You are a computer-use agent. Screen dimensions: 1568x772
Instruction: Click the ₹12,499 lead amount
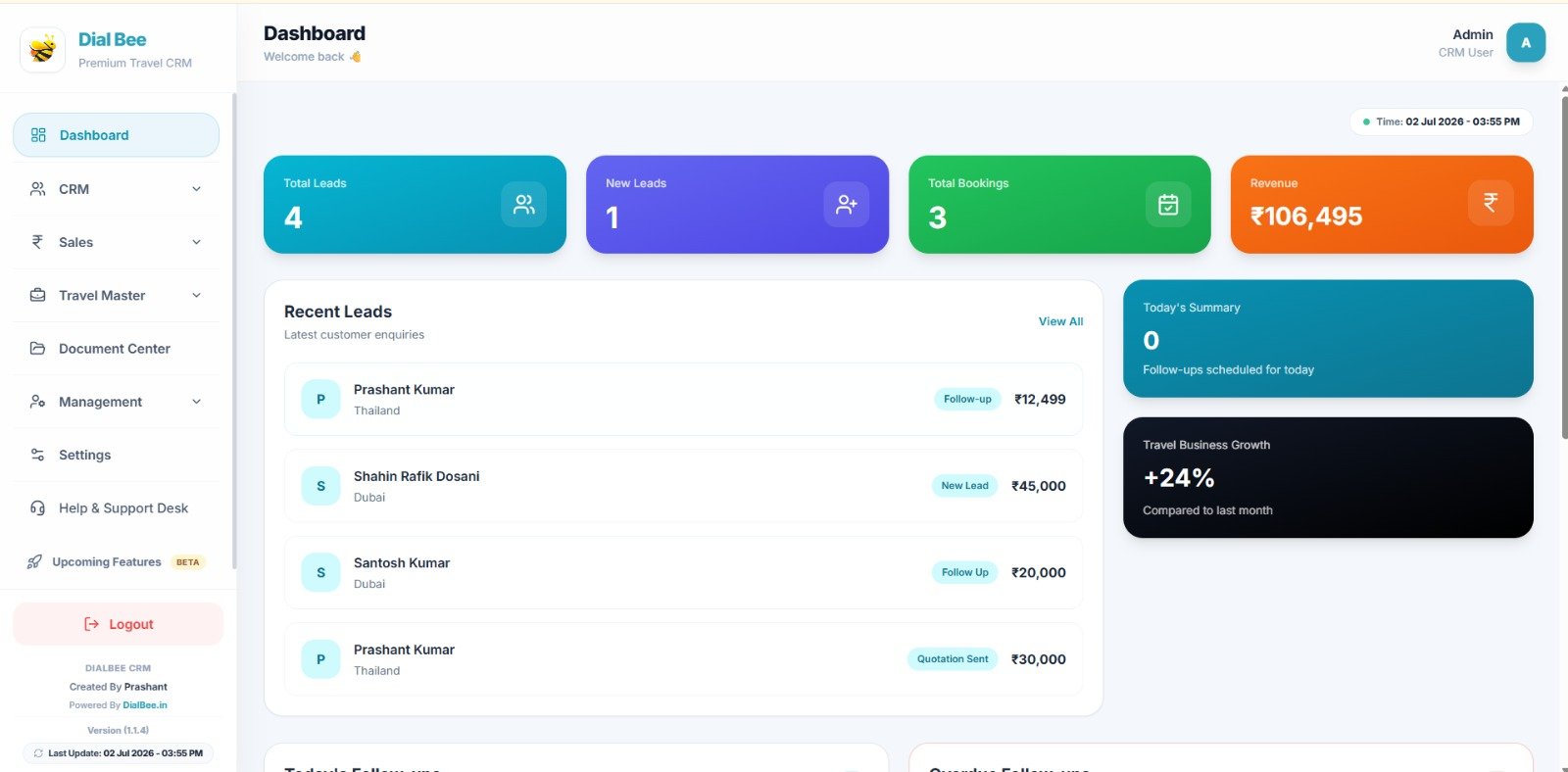1040,399
